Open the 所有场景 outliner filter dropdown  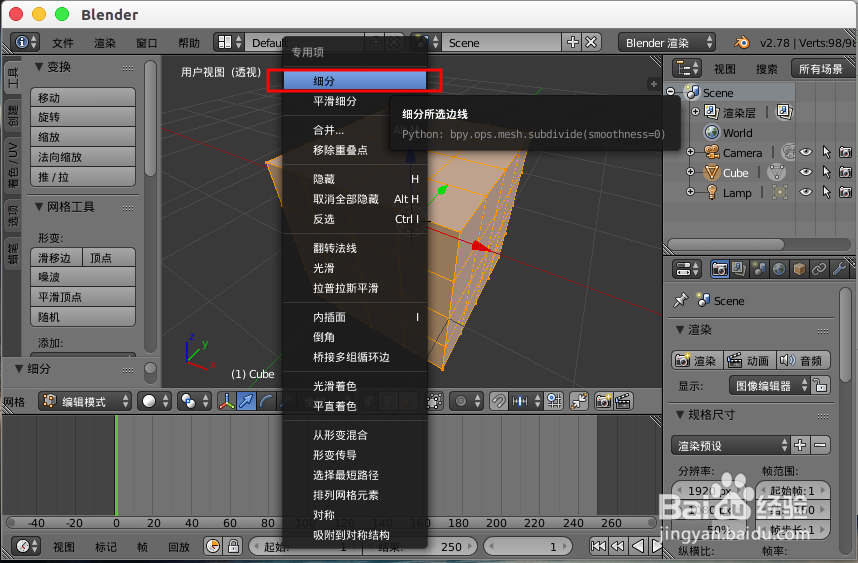tap(821, 69)
